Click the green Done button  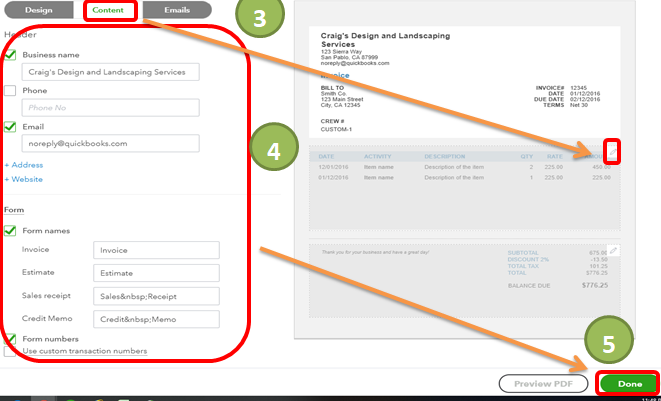[629, 384]
